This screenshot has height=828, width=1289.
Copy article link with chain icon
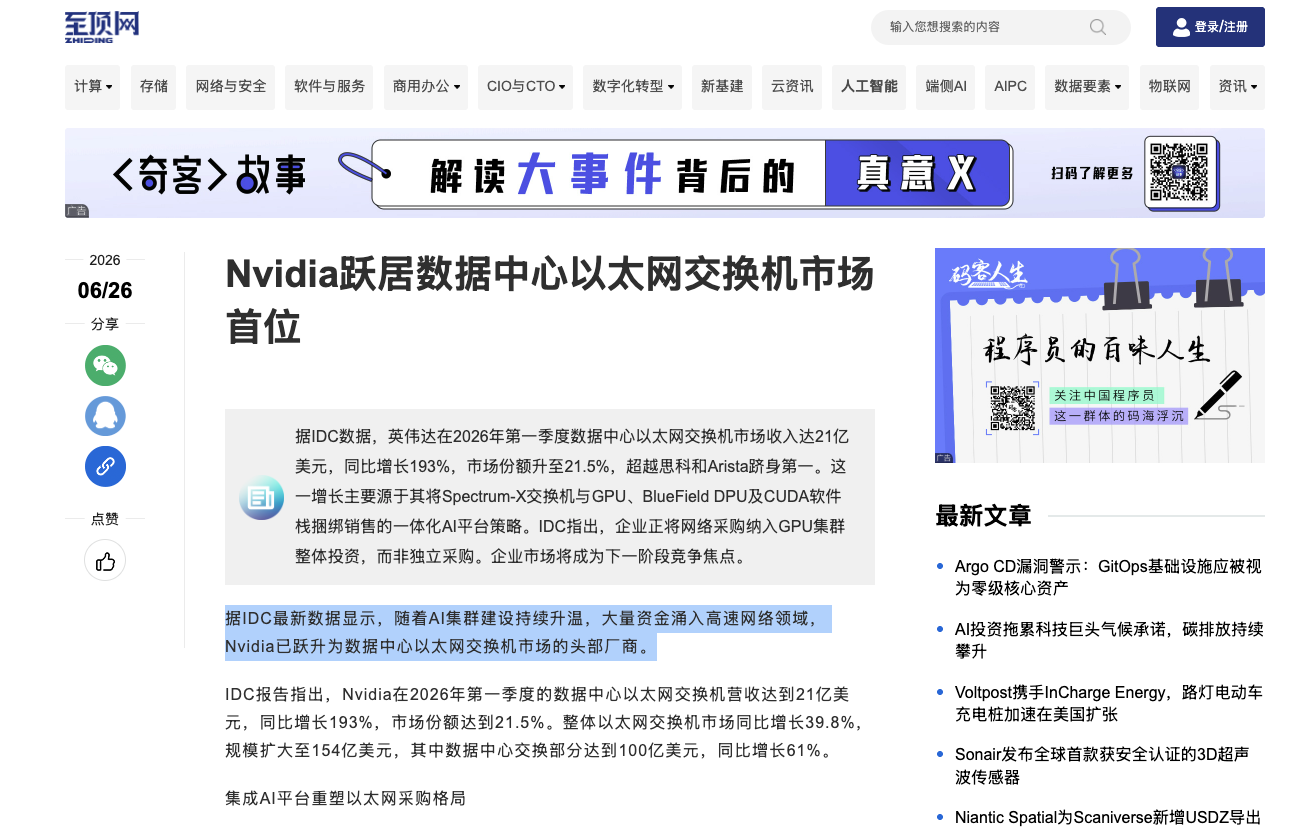105,466
